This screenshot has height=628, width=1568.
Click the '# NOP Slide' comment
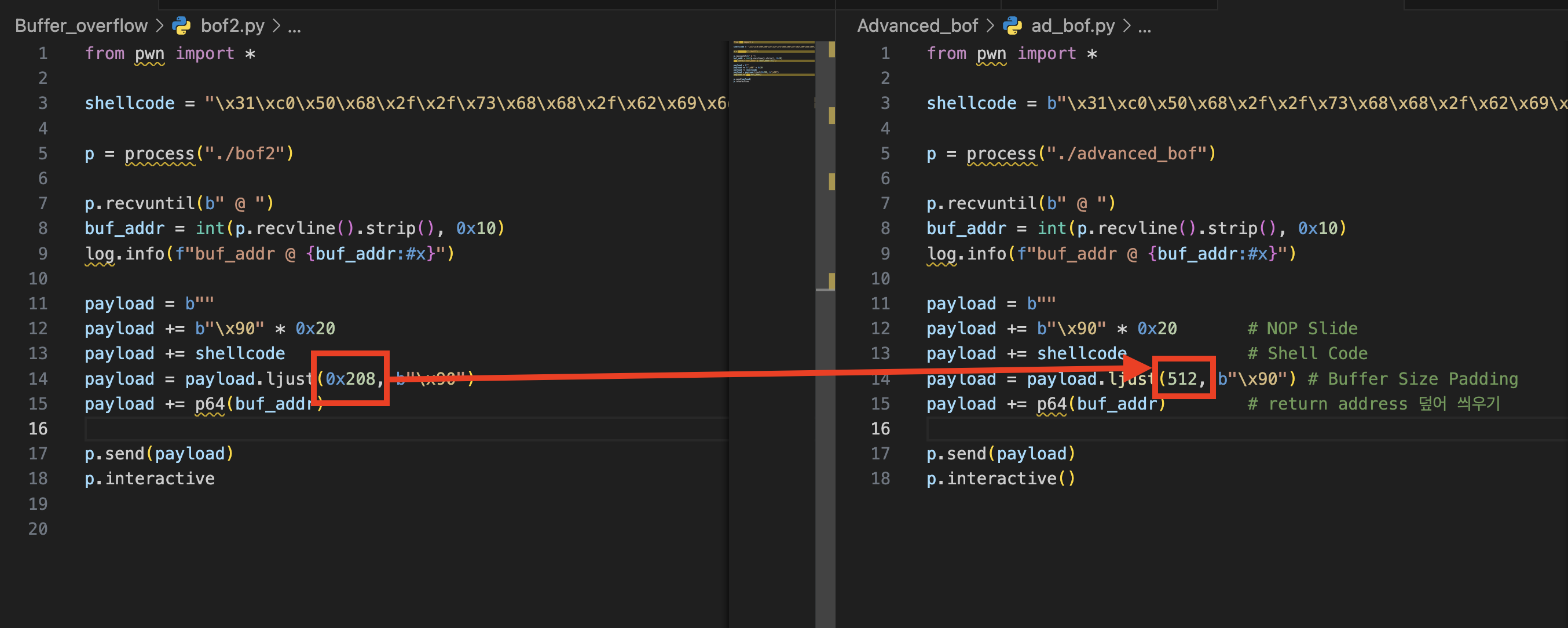tap(1302, 329)
